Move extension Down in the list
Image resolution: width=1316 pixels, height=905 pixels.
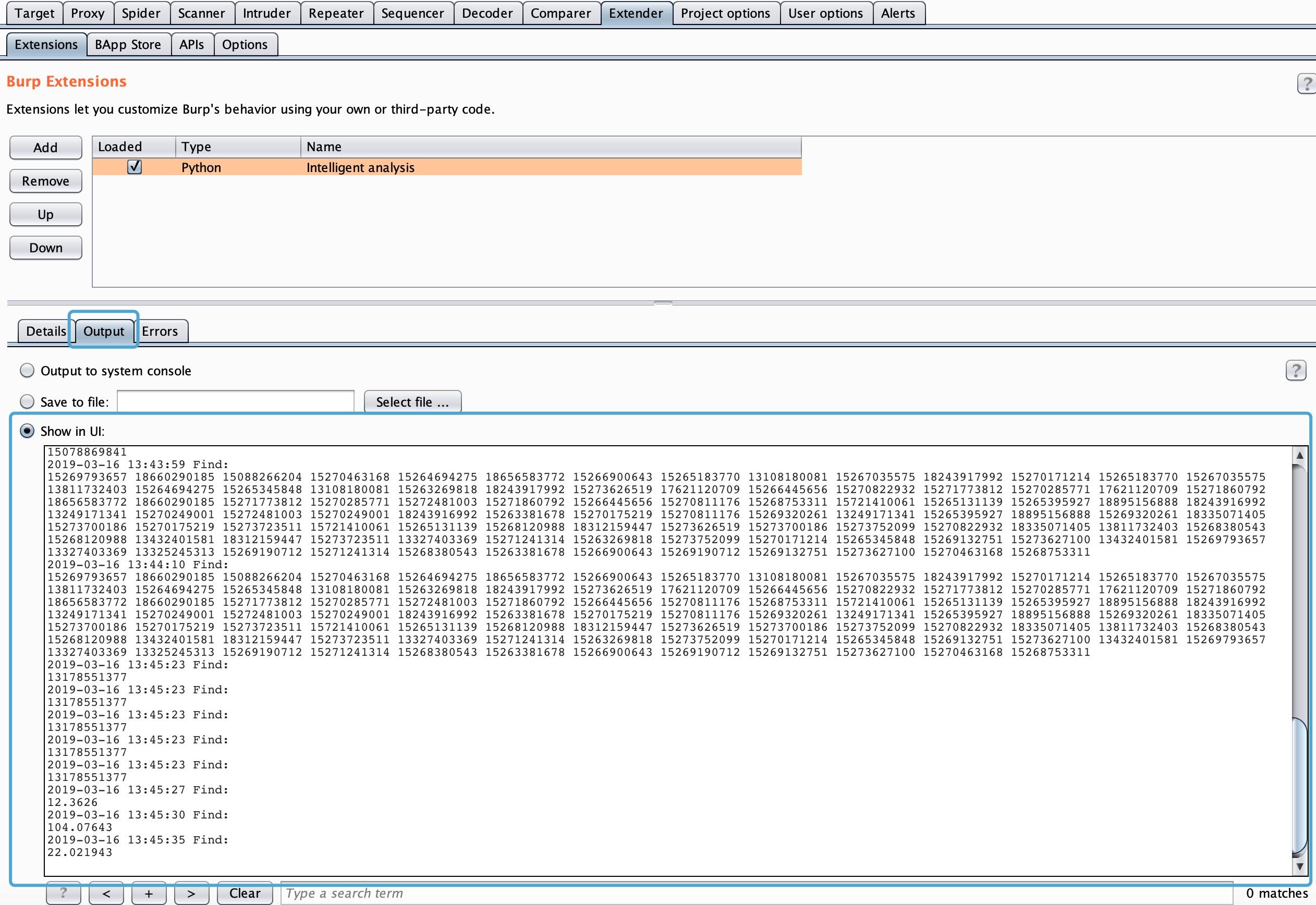46,248
